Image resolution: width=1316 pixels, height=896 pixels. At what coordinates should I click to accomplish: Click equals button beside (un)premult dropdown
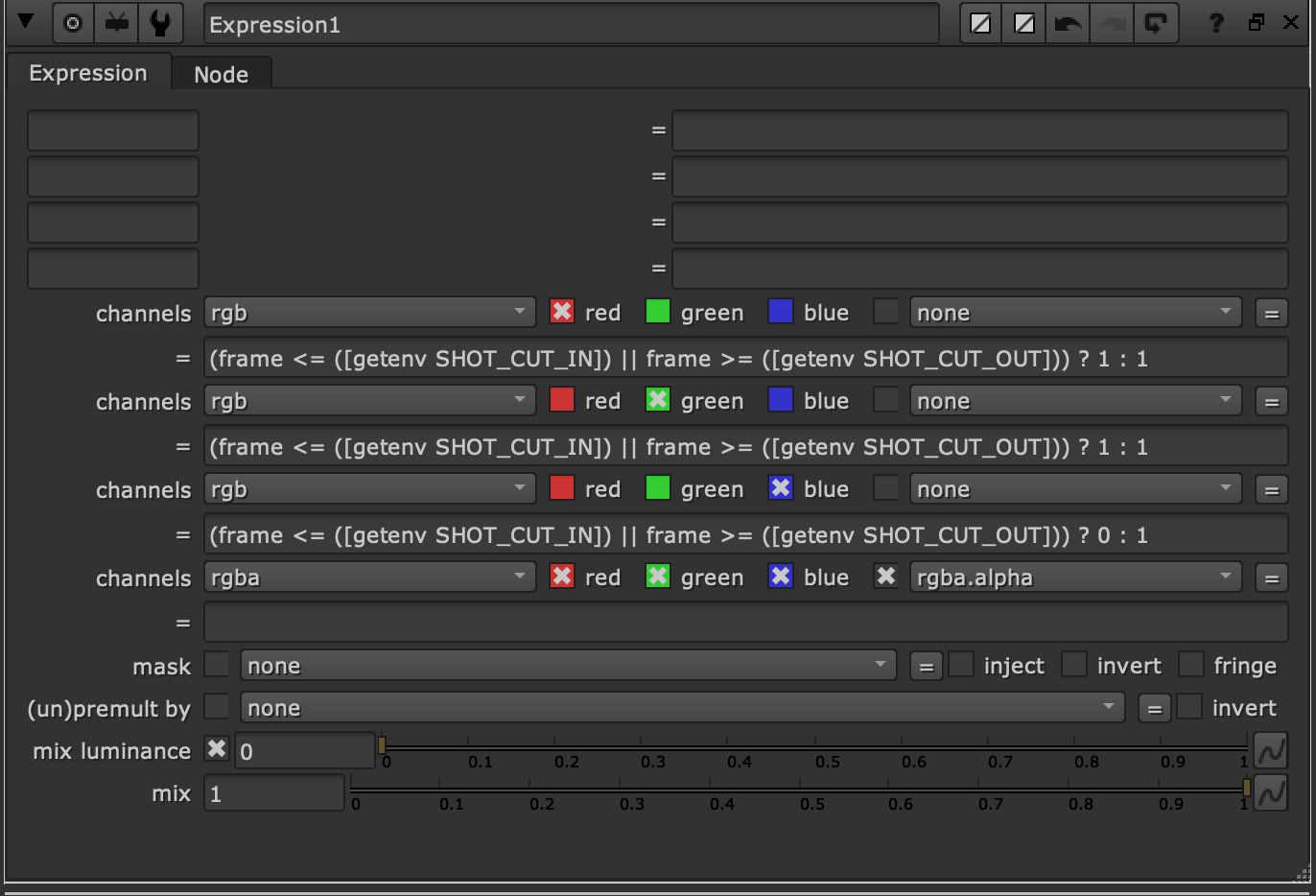(x=1154, y=709)
